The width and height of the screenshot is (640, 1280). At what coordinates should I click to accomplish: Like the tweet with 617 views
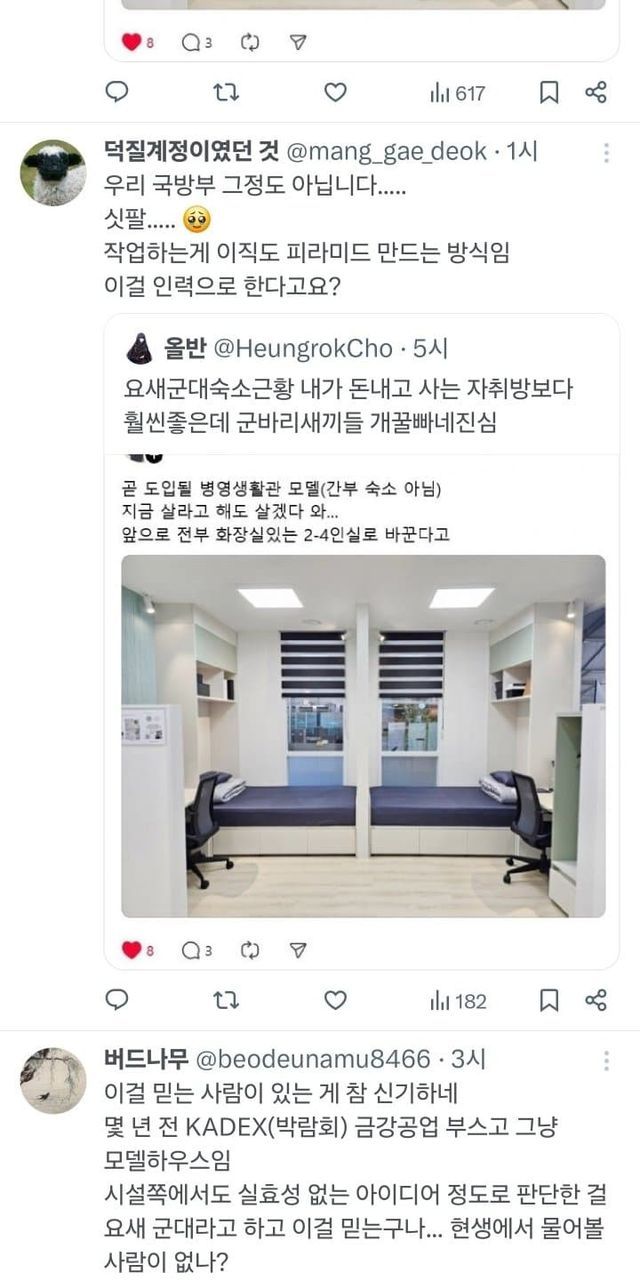tap(336, 93)
